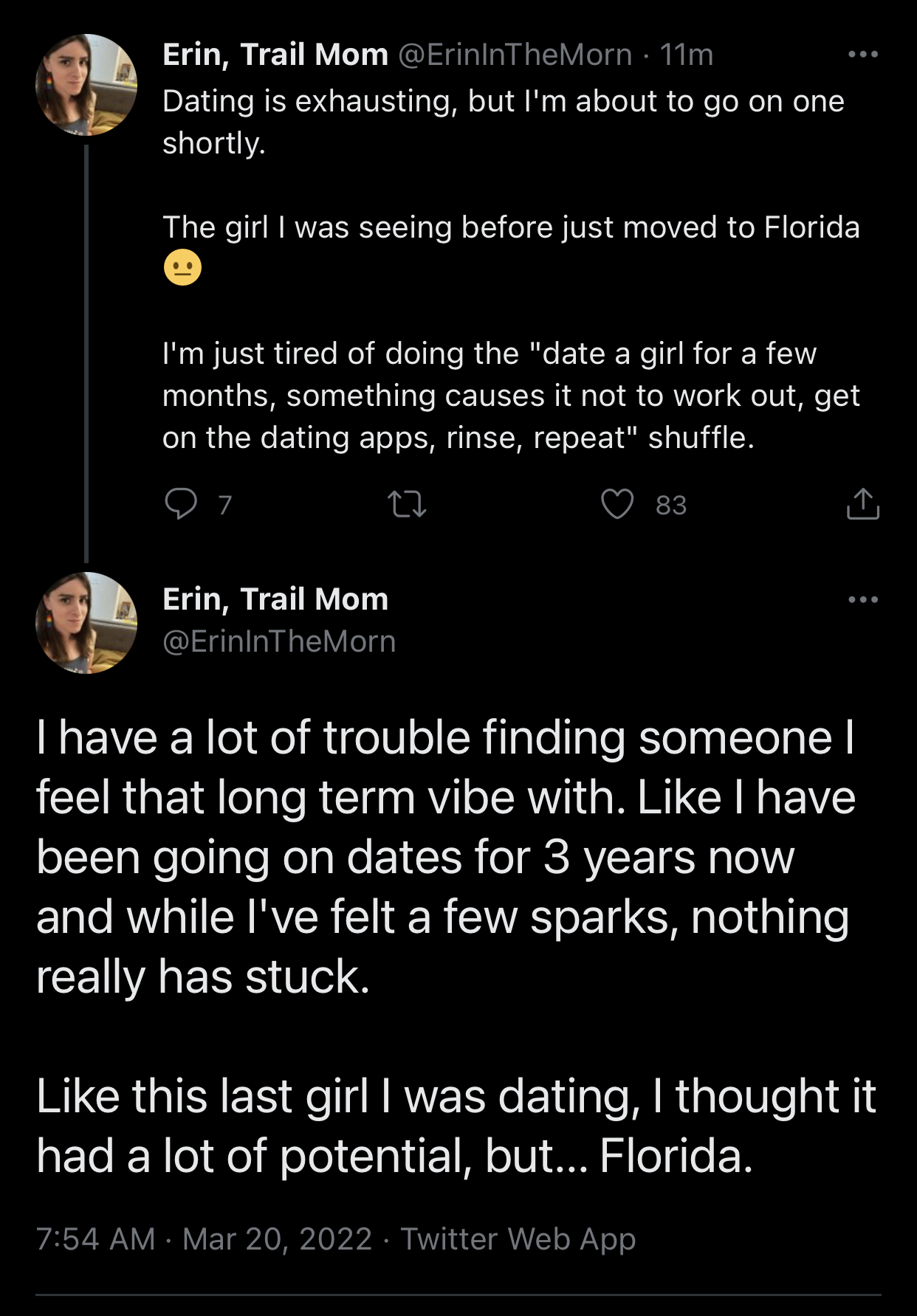Open the more options menu on the second tweet
The image size is (917, 1316).
click(x=862, y=599)
